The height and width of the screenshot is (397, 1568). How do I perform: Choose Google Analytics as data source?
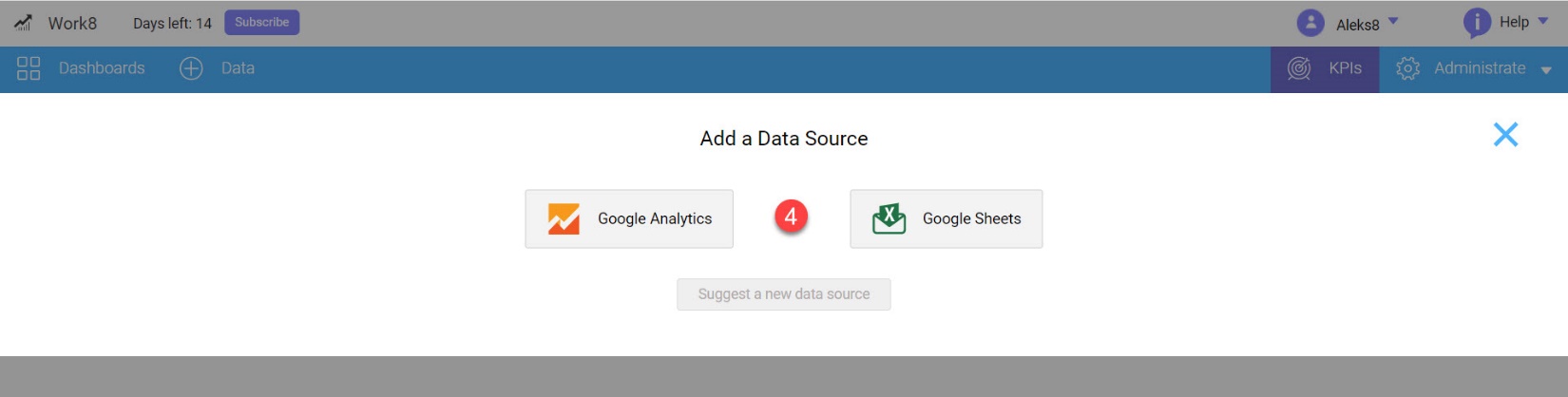tap(629, 218)
